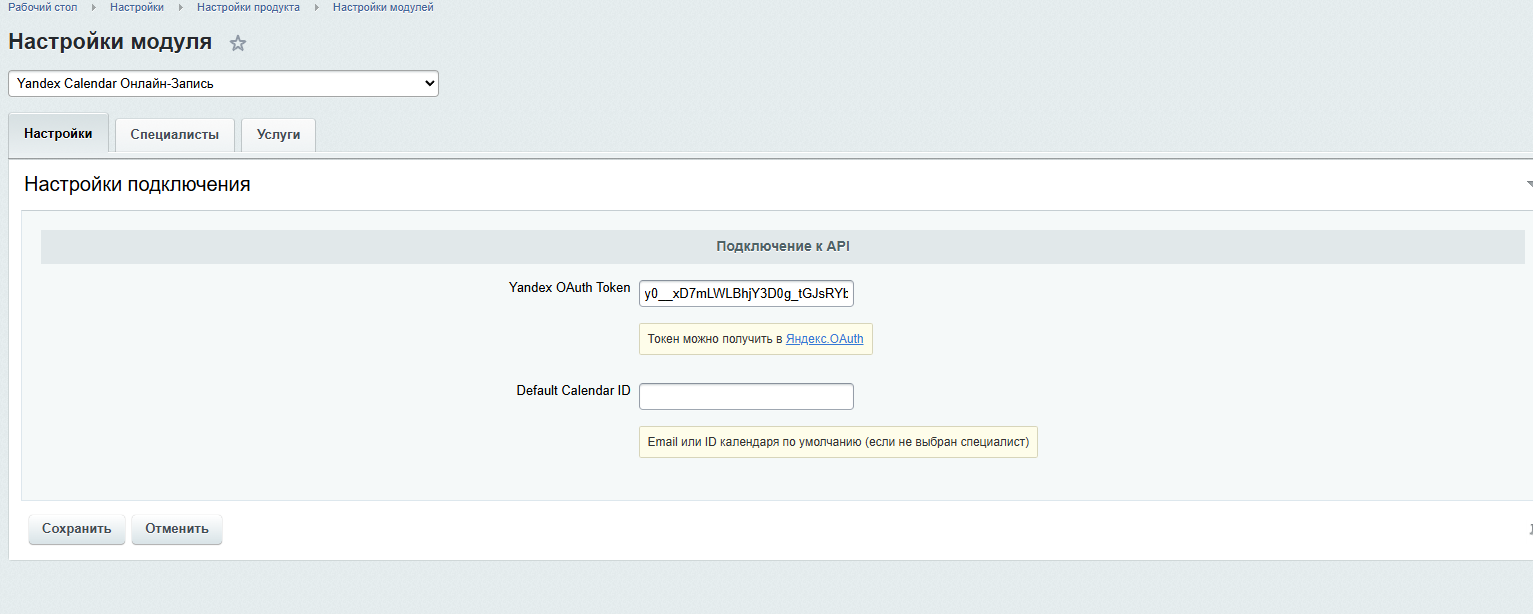Open the Yandex Calendar module dropdown

223,84
